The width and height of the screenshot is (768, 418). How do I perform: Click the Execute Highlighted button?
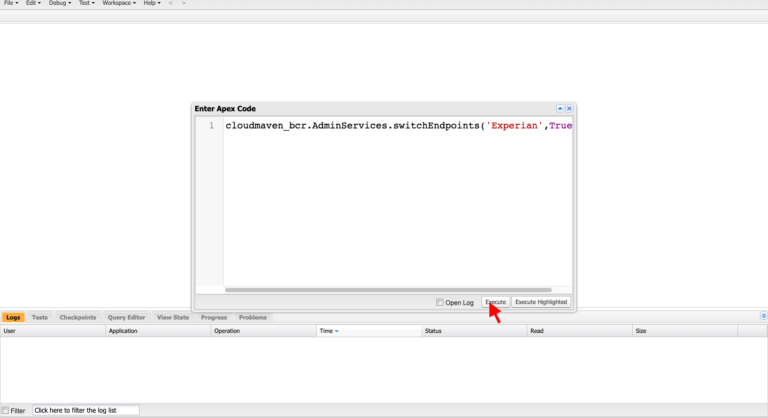541,302
